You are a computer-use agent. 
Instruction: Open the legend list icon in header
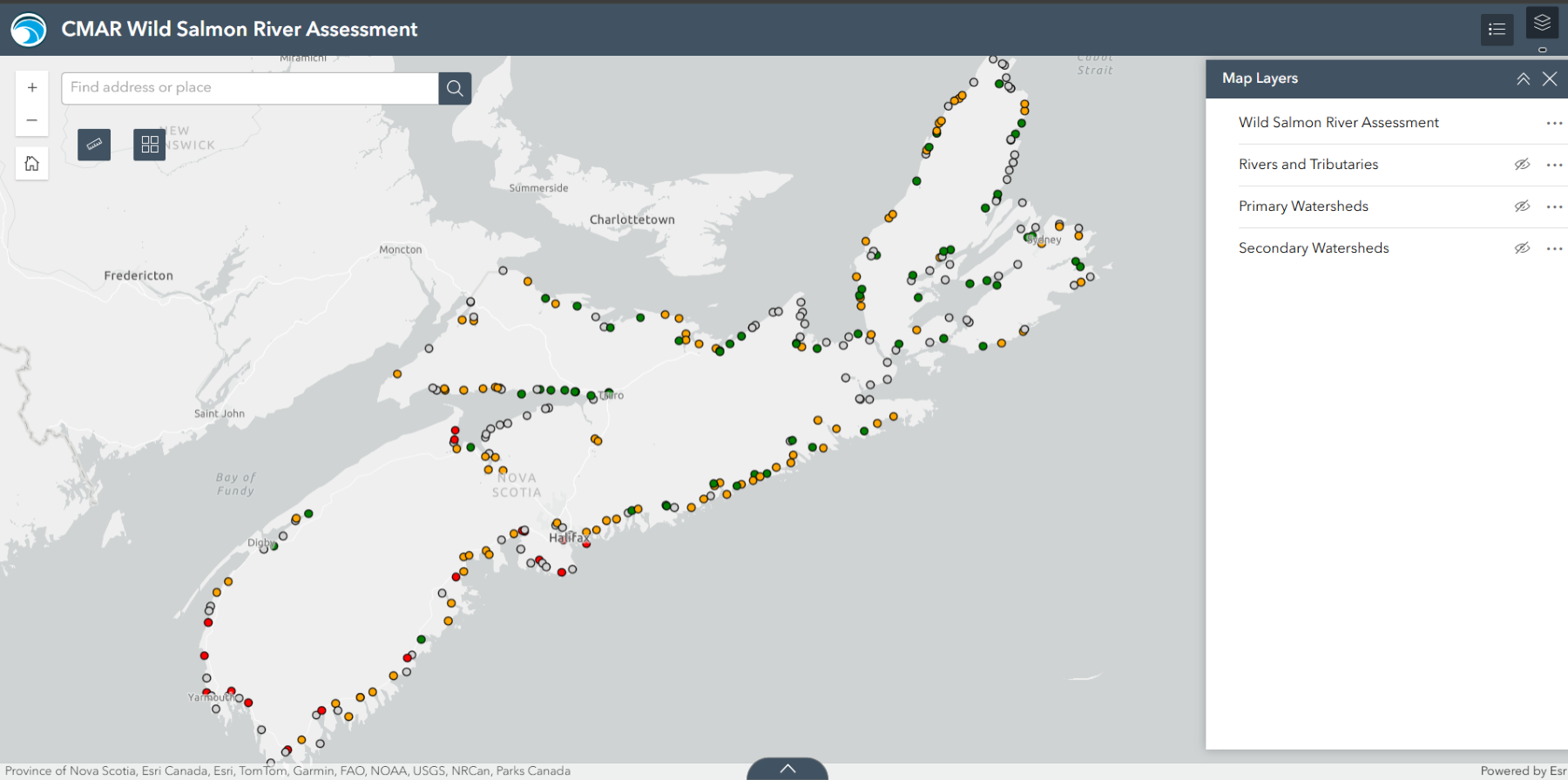1497,30
